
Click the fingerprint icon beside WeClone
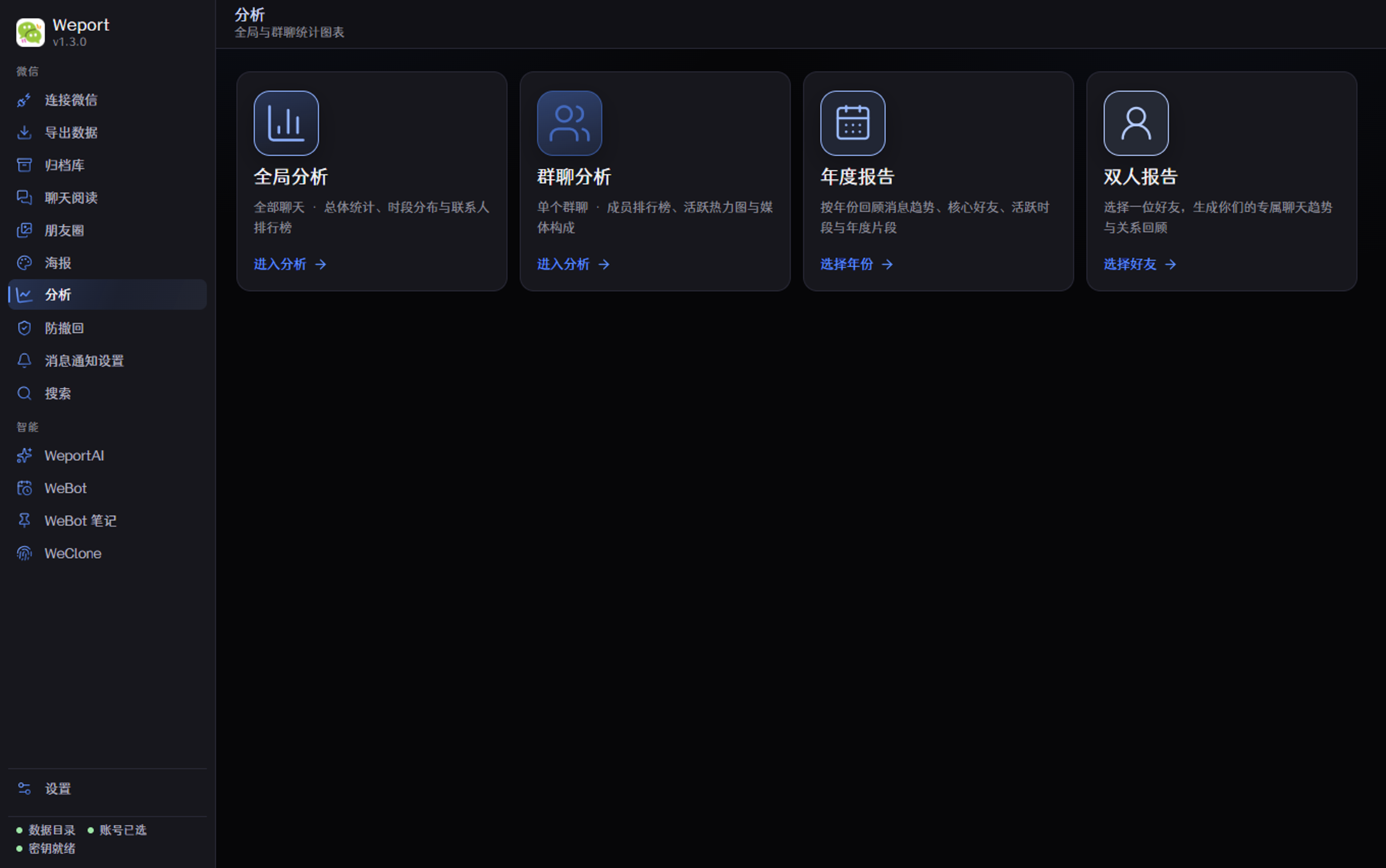click(24, 553)
